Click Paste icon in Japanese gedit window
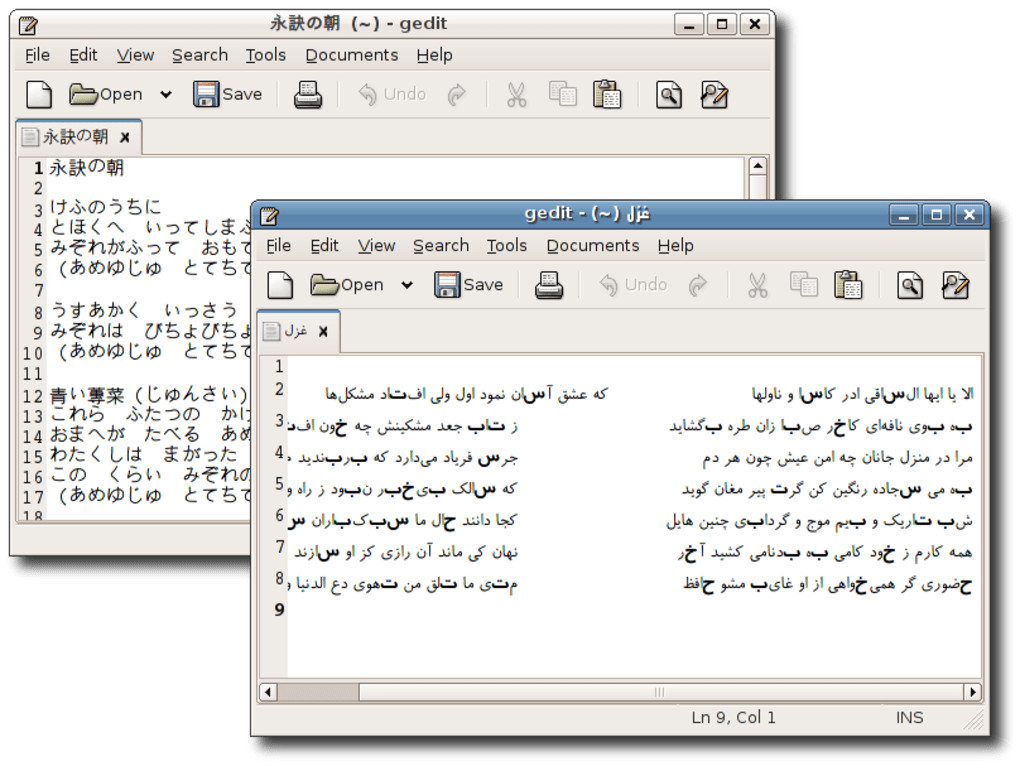1020x766 pixels. (x=607, y=94)
